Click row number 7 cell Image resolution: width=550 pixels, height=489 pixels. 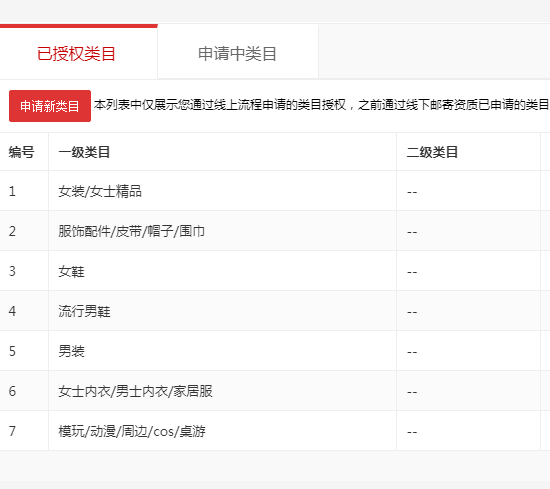tap(24, 431)
